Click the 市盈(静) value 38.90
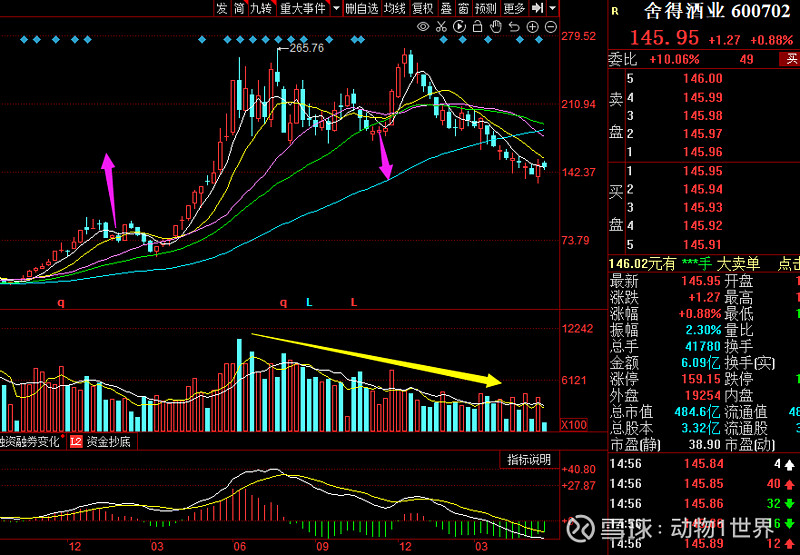The image size is (800, 555). click(705, 444)
